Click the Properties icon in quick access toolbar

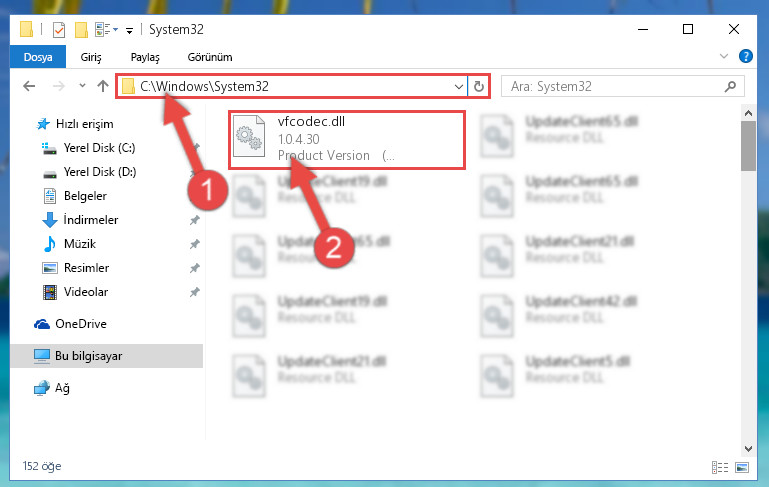[58, 30]
